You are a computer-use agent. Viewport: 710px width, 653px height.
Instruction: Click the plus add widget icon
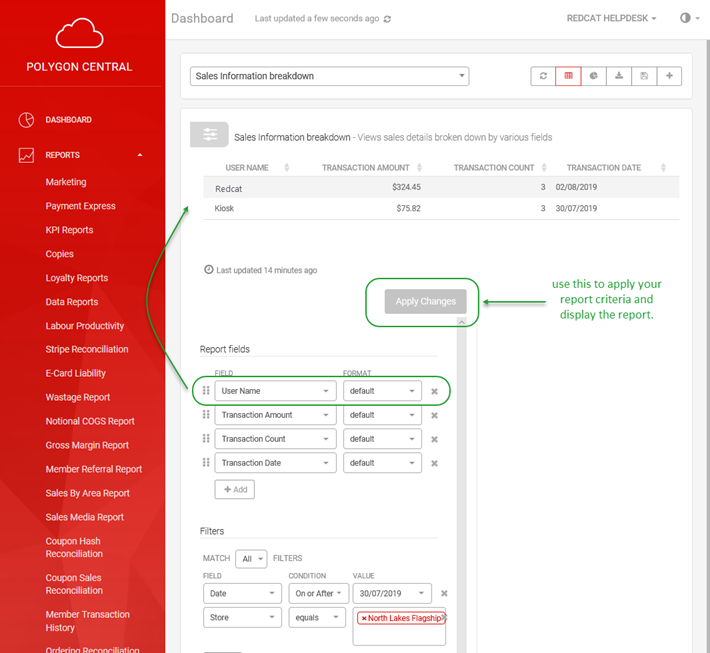pyautogui.click(x=669, y=76)
